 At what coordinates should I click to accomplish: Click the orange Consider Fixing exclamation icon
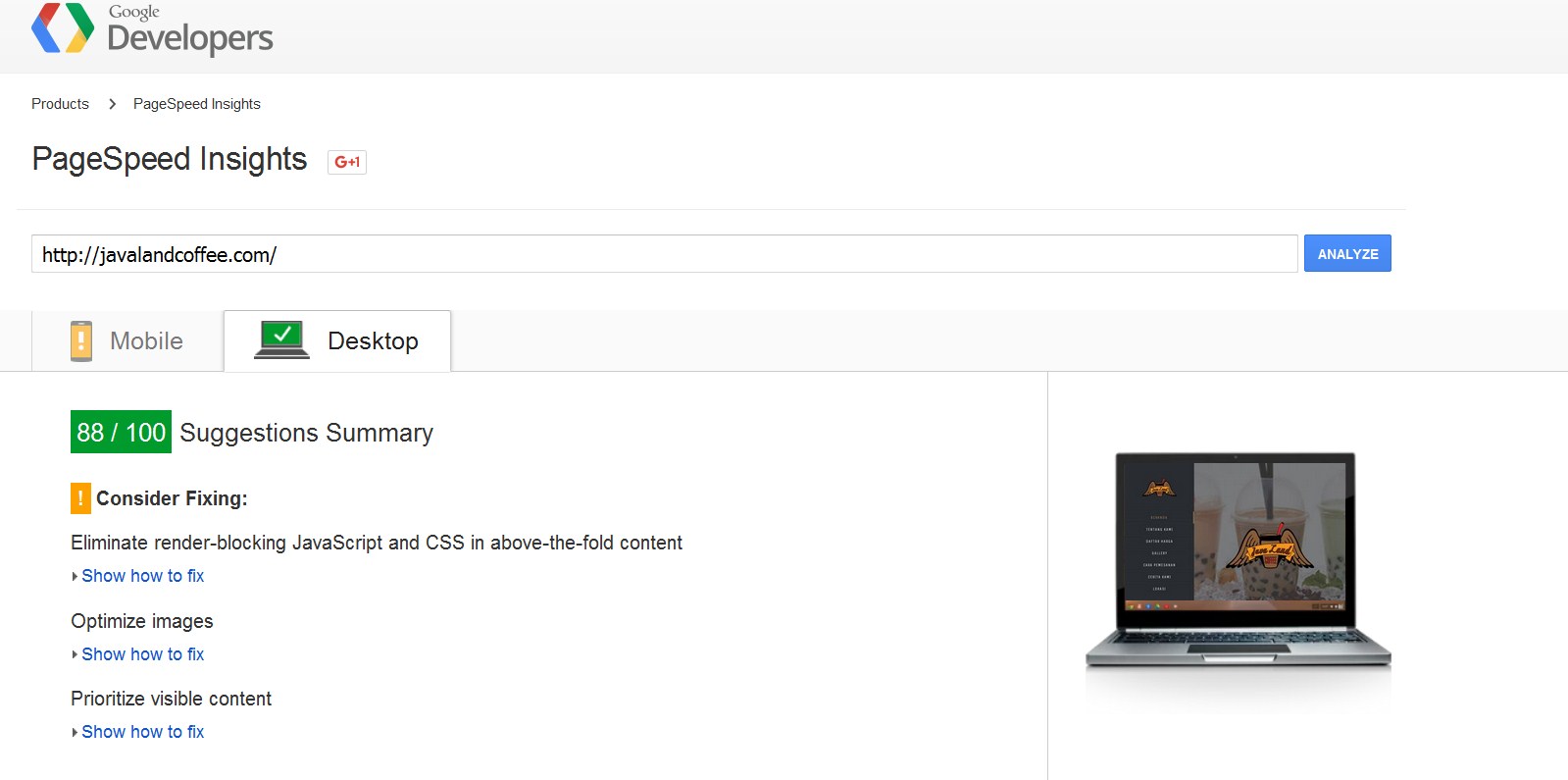pyautogui.click(x=80, y=498)
